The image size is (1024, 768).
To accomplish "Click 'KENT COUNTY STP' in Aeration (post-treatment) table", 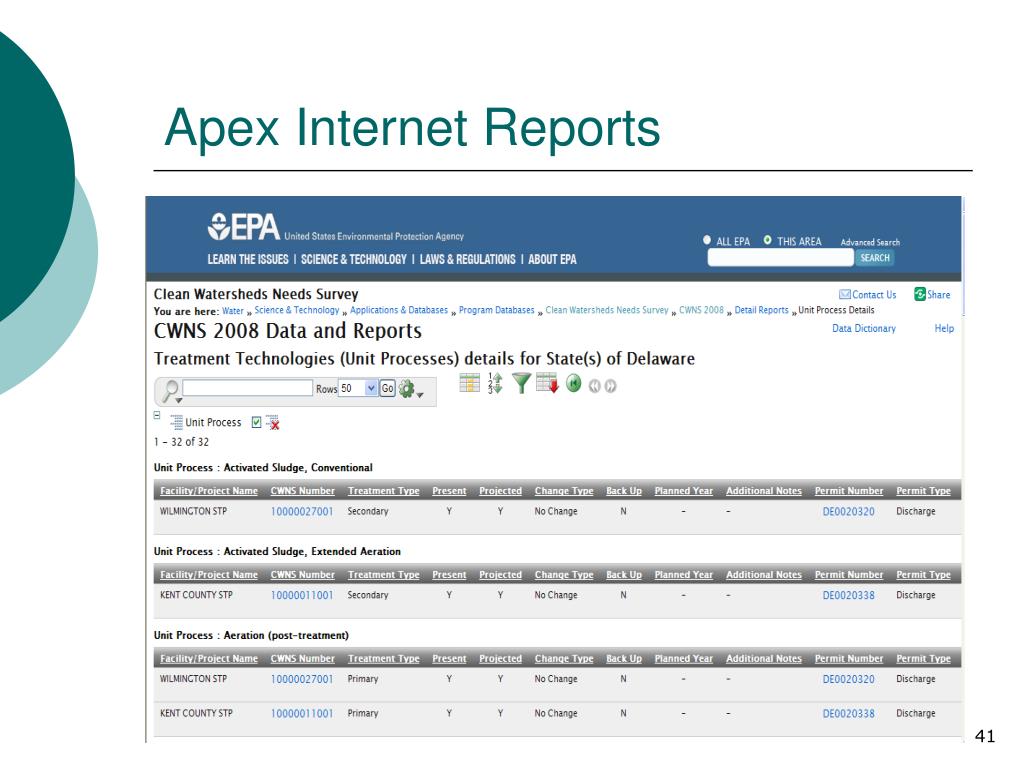I will pyautogui.click(x=196, y=713).
